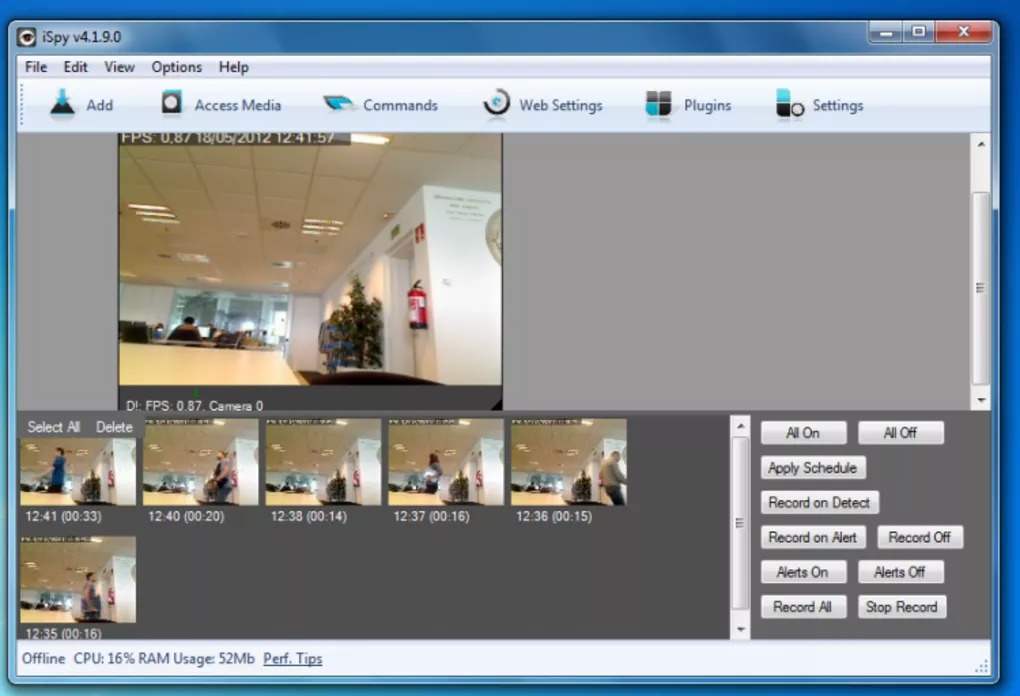Select the 12:35 (00:16) recording thumbnail
This screenshot has height=696, width=1020.
coord(78,580)
